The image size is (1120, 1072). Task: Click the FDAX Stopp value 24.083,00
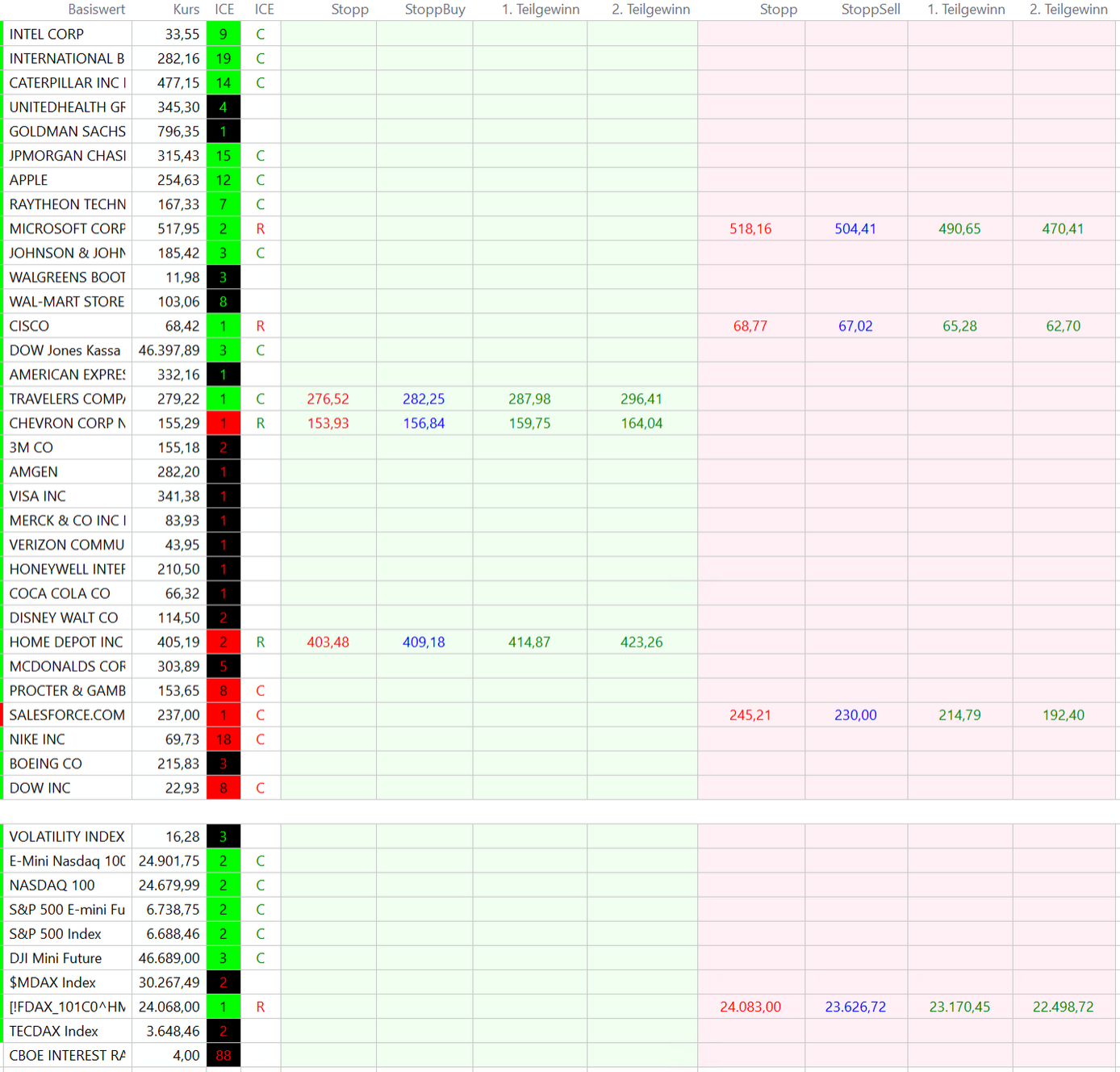tap(750, 1007)
